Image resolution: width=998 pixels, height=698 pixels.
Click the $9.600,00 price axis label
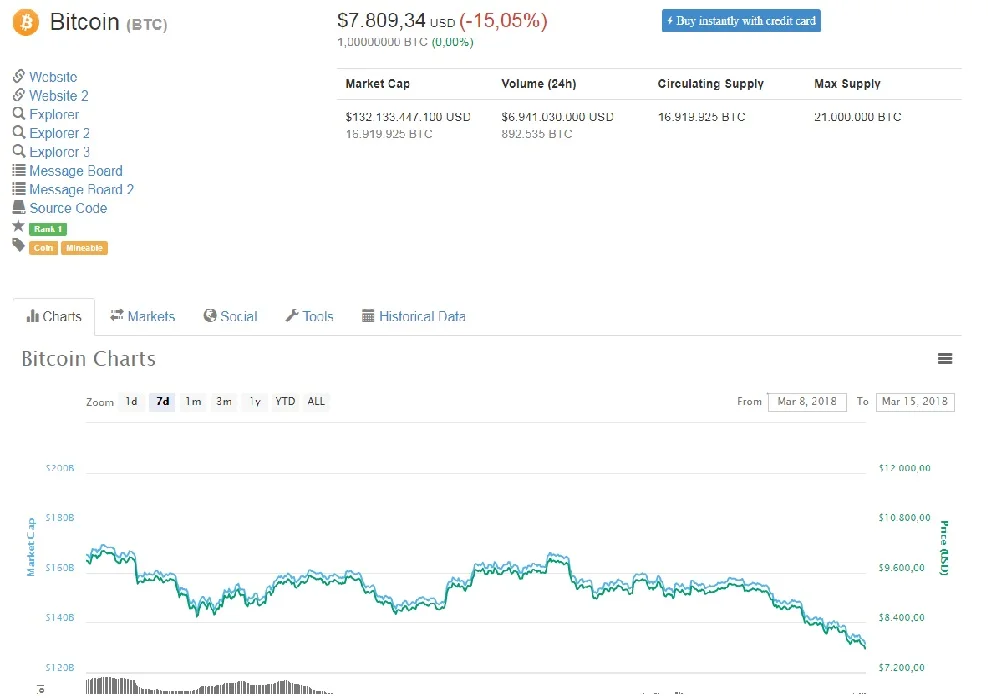click(901, 568)
